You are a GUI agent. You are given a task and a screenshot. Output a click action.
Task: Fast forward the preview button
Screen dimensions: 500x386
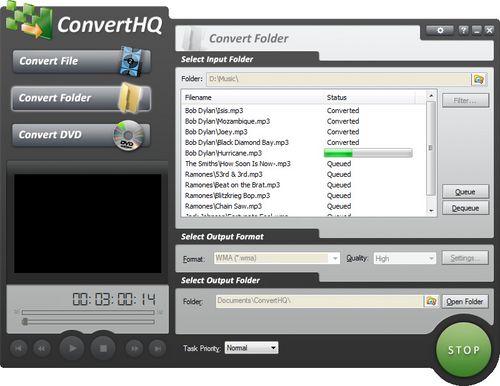[x=134, y=349]
